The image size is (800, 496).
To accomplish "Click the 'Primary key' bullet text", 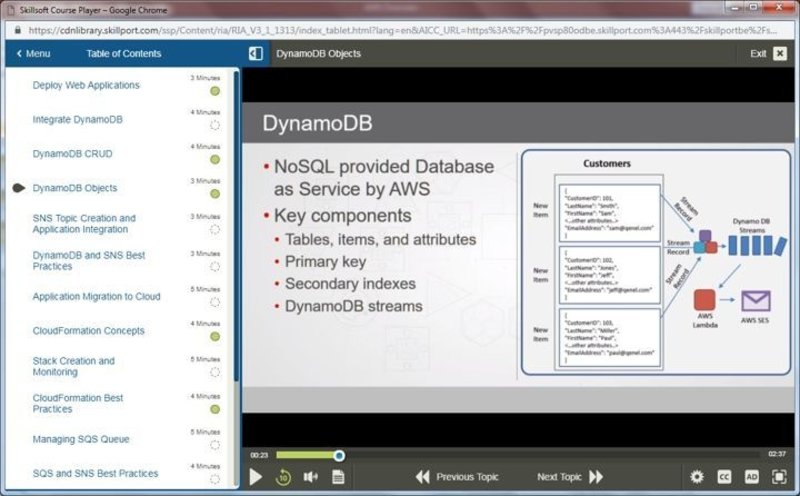I will [326, 262].
